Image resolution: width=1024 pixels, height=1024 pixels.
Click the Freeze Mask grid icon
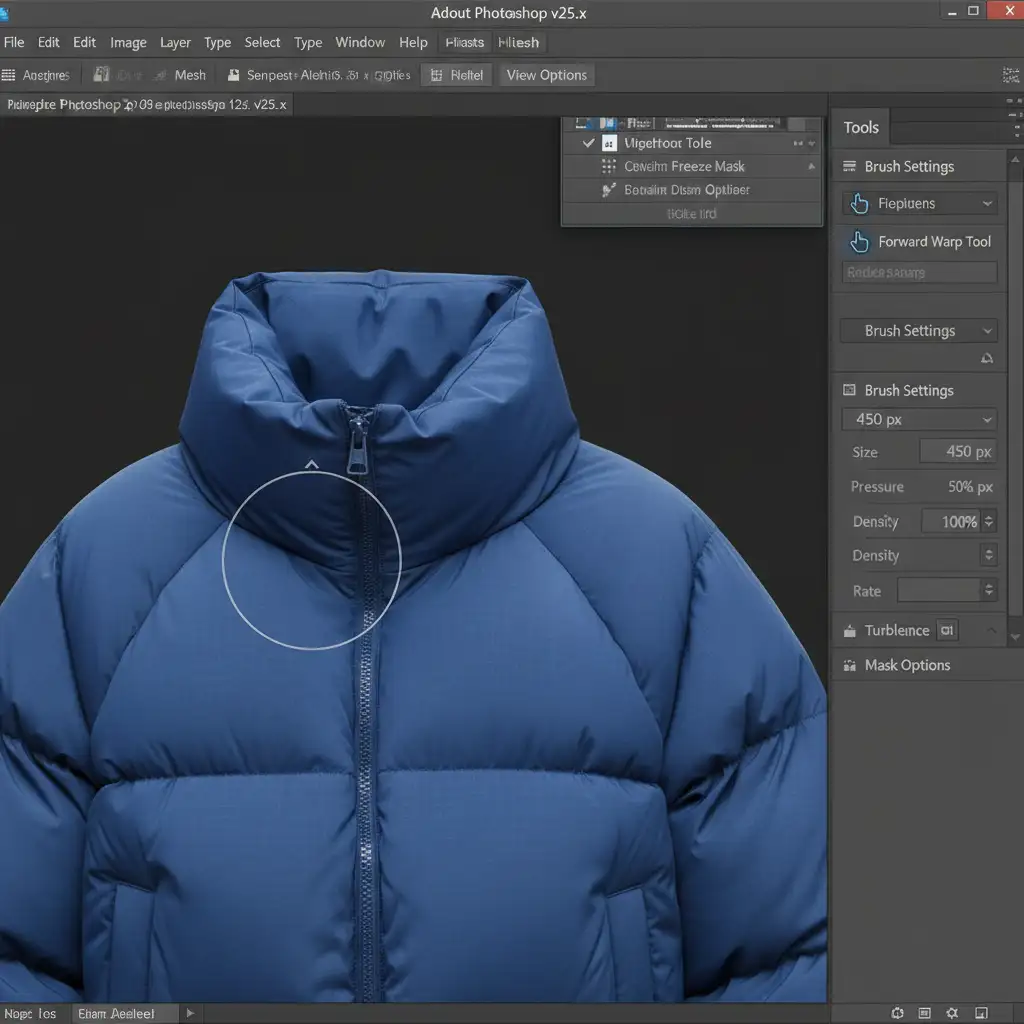[x=608, y=167]
